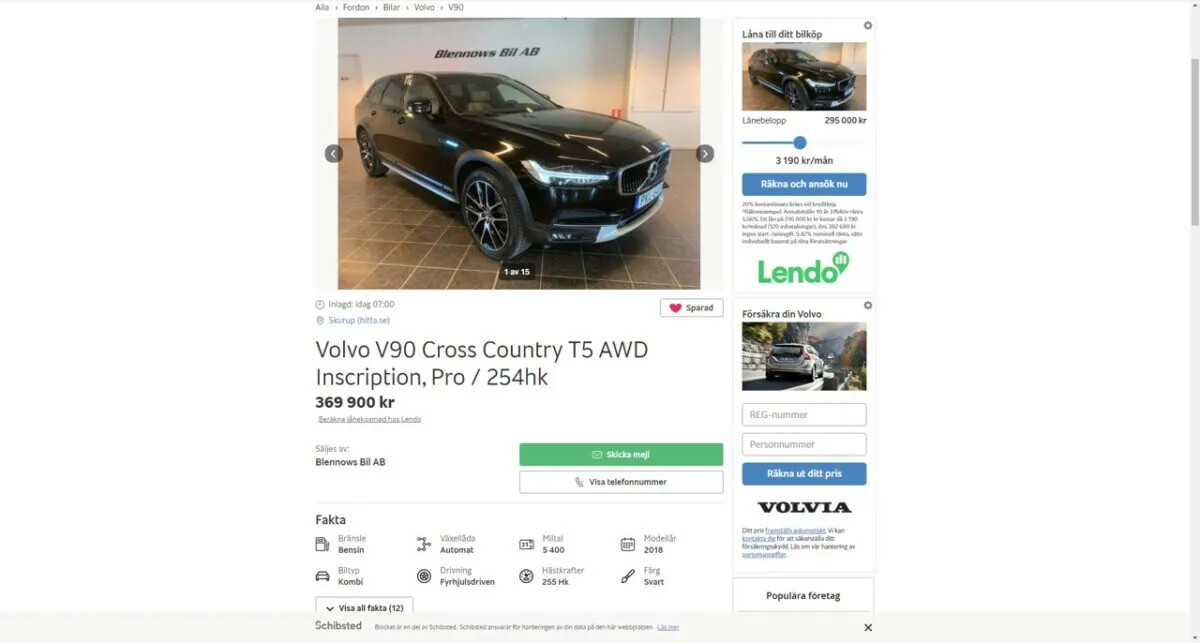The width and height of the screenshot is (1200, 643).
Task: Click Räkna och ansök nu button
Action: click(x=804, y=184)
